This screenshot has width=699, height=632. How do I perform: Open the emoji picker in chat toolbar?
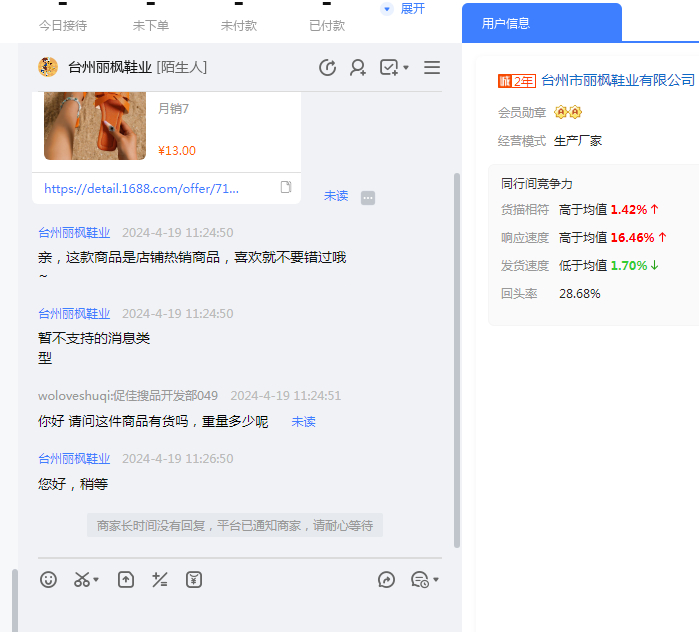pyautogui.click(x=48, y=579)
